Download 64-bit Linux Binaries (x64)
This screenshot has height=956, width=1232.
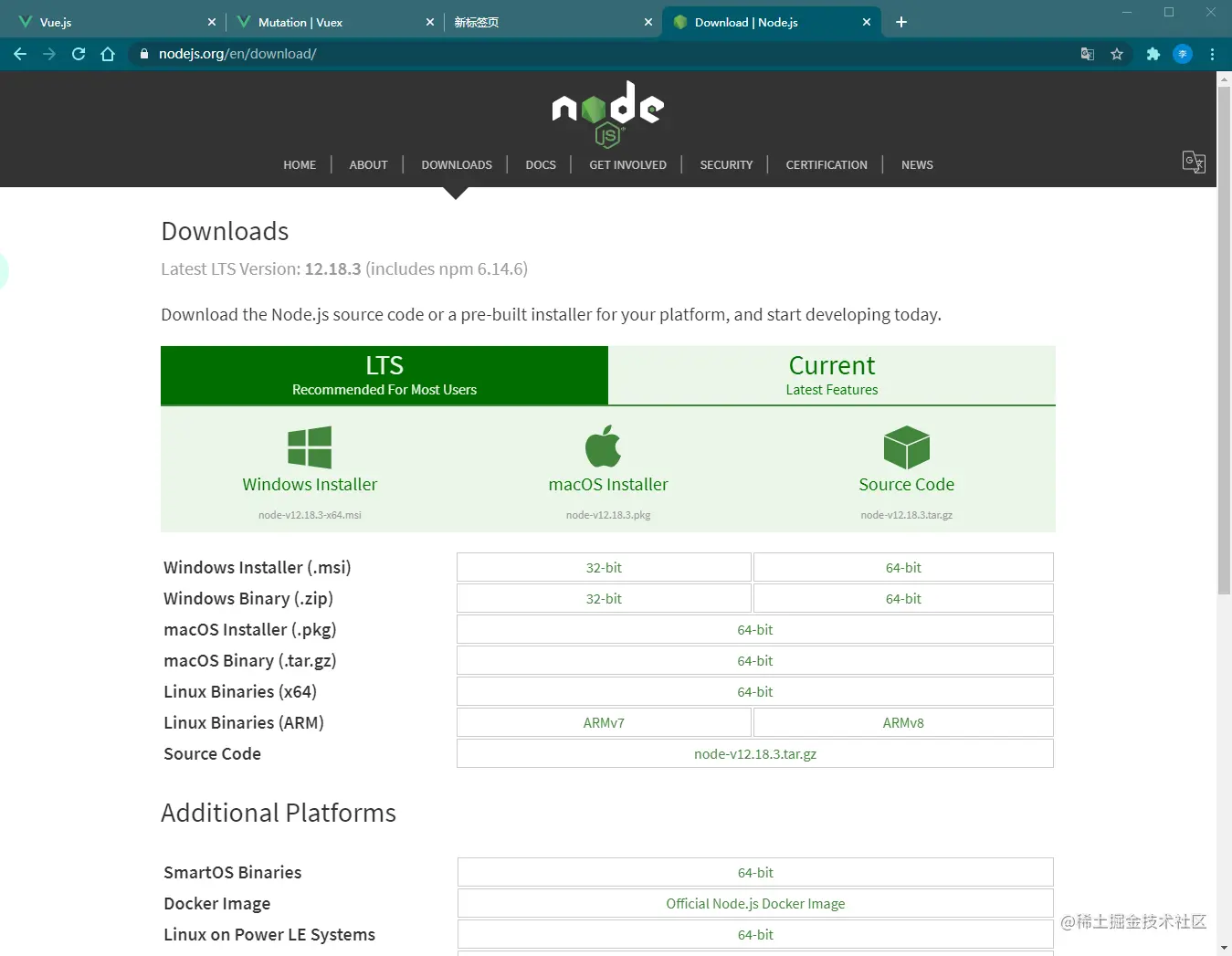coord(755,691)
